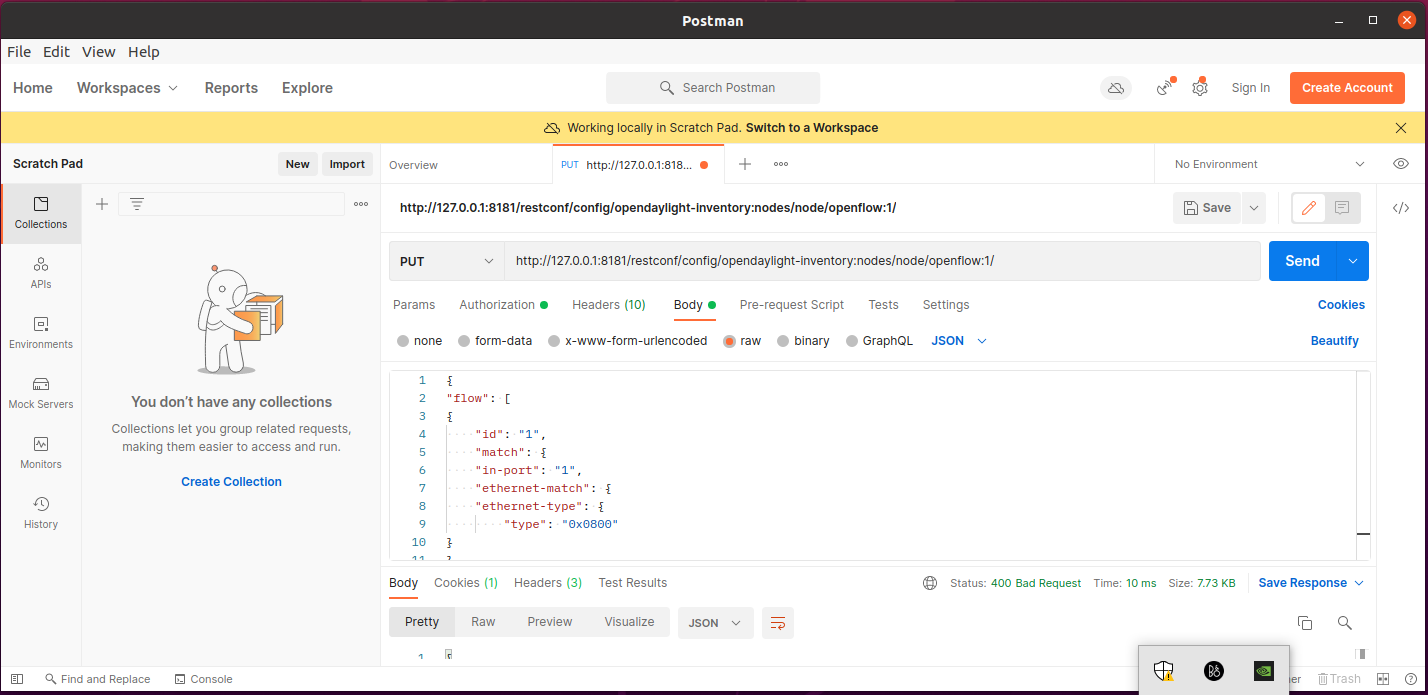Screen dimensions: 1428x695
Task: Click the Send button
Action: (1302, 261)
